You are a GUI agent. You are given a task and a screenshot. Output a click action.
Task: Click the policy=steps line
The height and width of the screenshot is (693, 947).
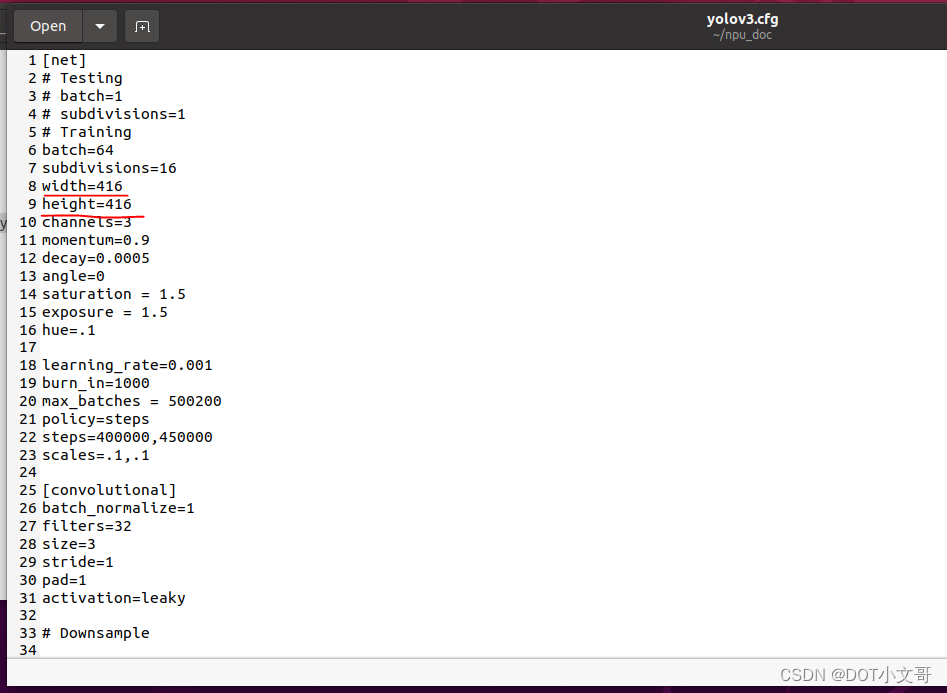click(95, 419)
